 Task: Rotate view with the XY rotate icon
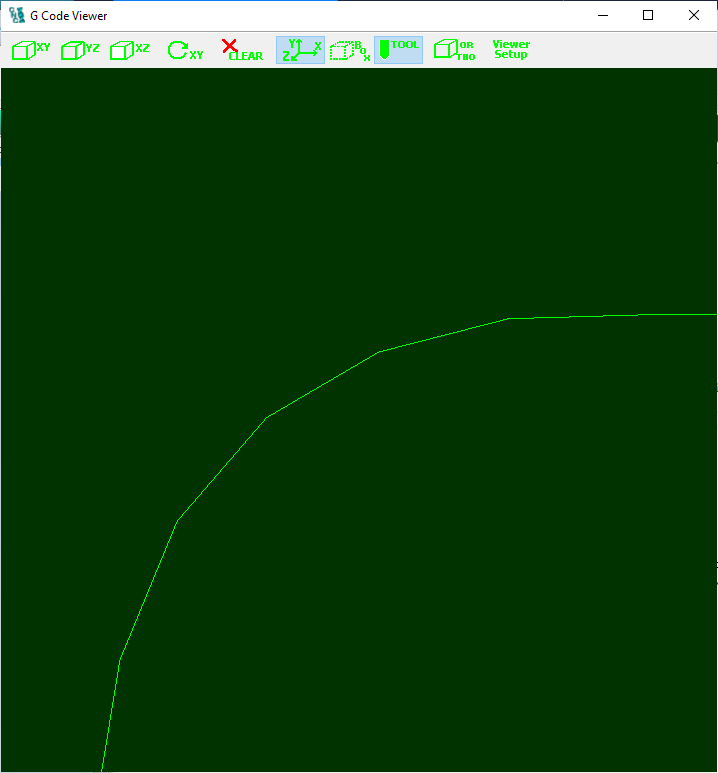pyautogui.click(x=185, y=50)
